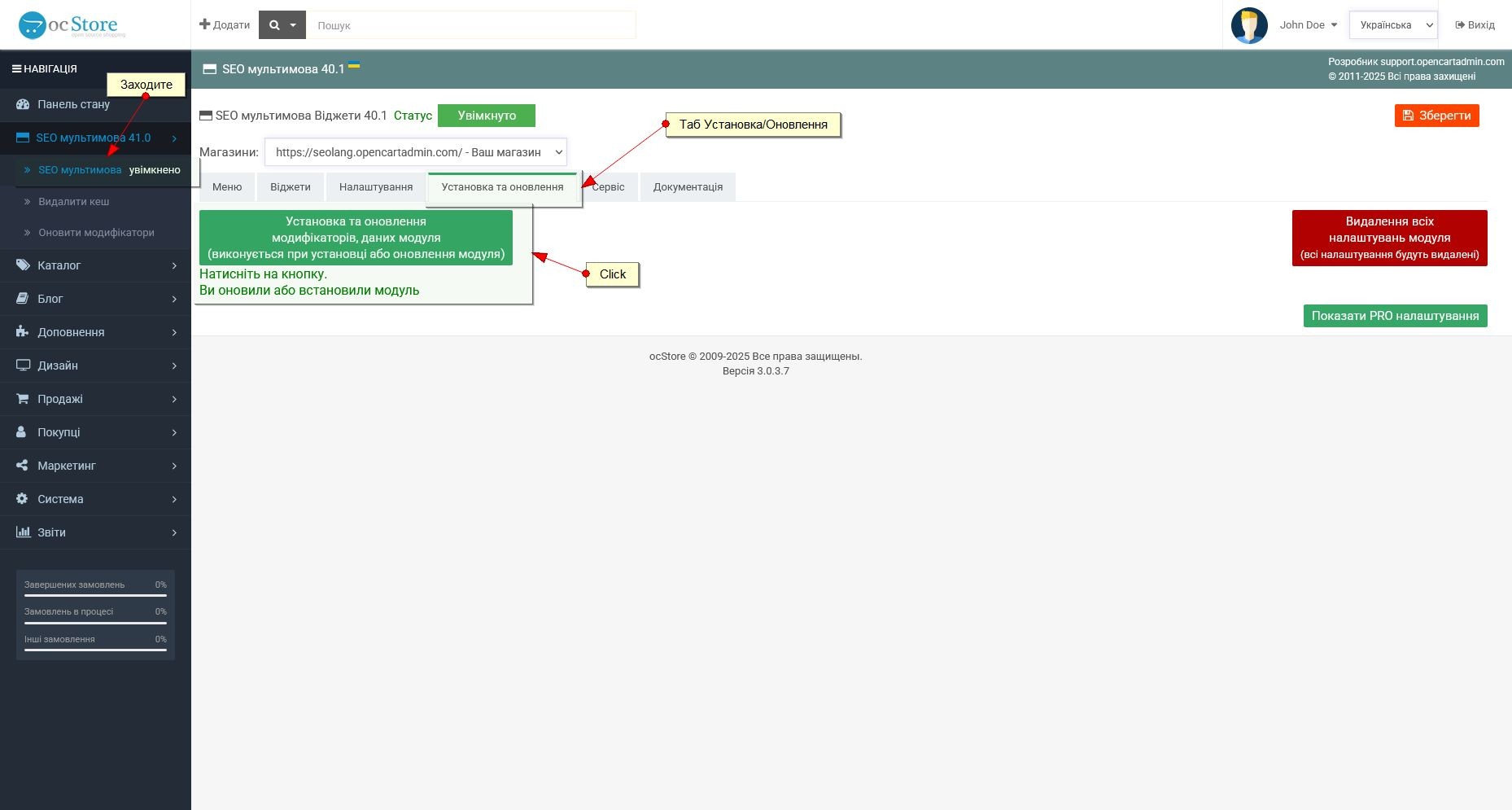Click the Зберегти save button
The height and width of the screenshot is (810, 1512).
pyautogui.click(x=1437, y=116)
